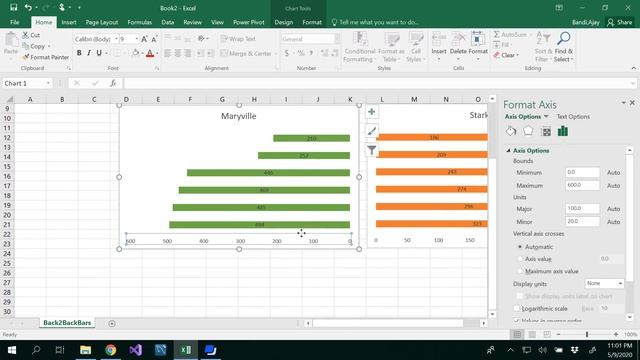
Task: Collapse the Axis Options section
Action: coord(509,151)
